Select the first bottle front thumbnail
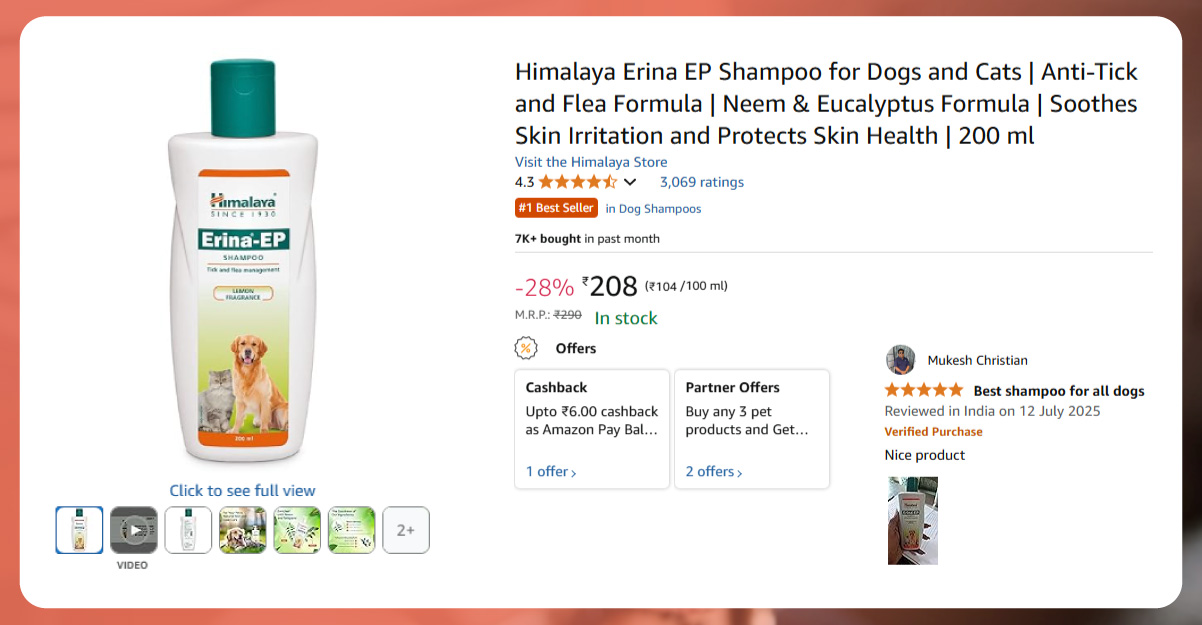1202x625 pixels. tap(79, 530)
